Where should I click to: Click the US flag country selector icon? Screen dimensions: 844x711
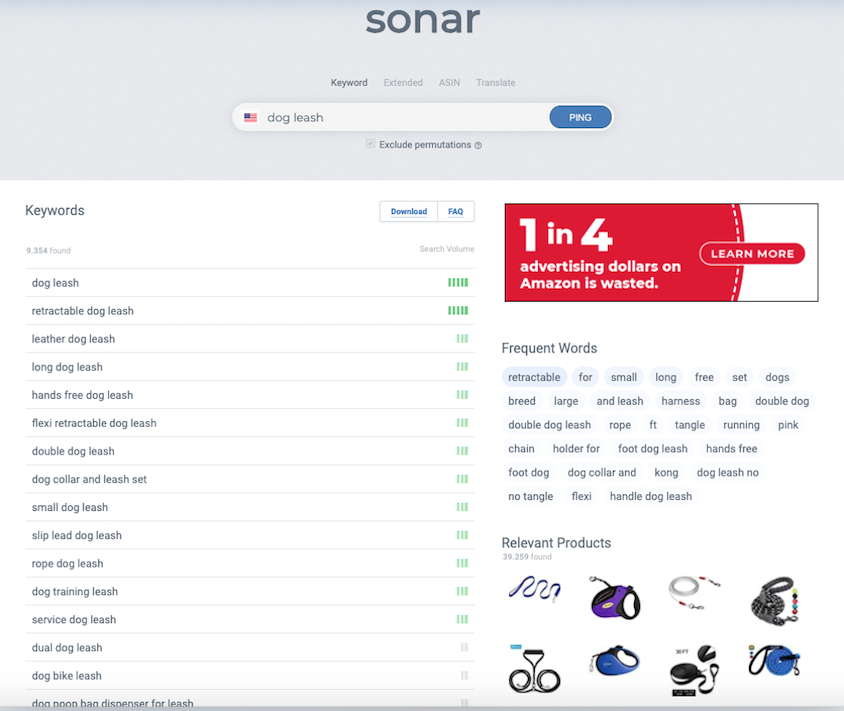[x=250, y=117]
